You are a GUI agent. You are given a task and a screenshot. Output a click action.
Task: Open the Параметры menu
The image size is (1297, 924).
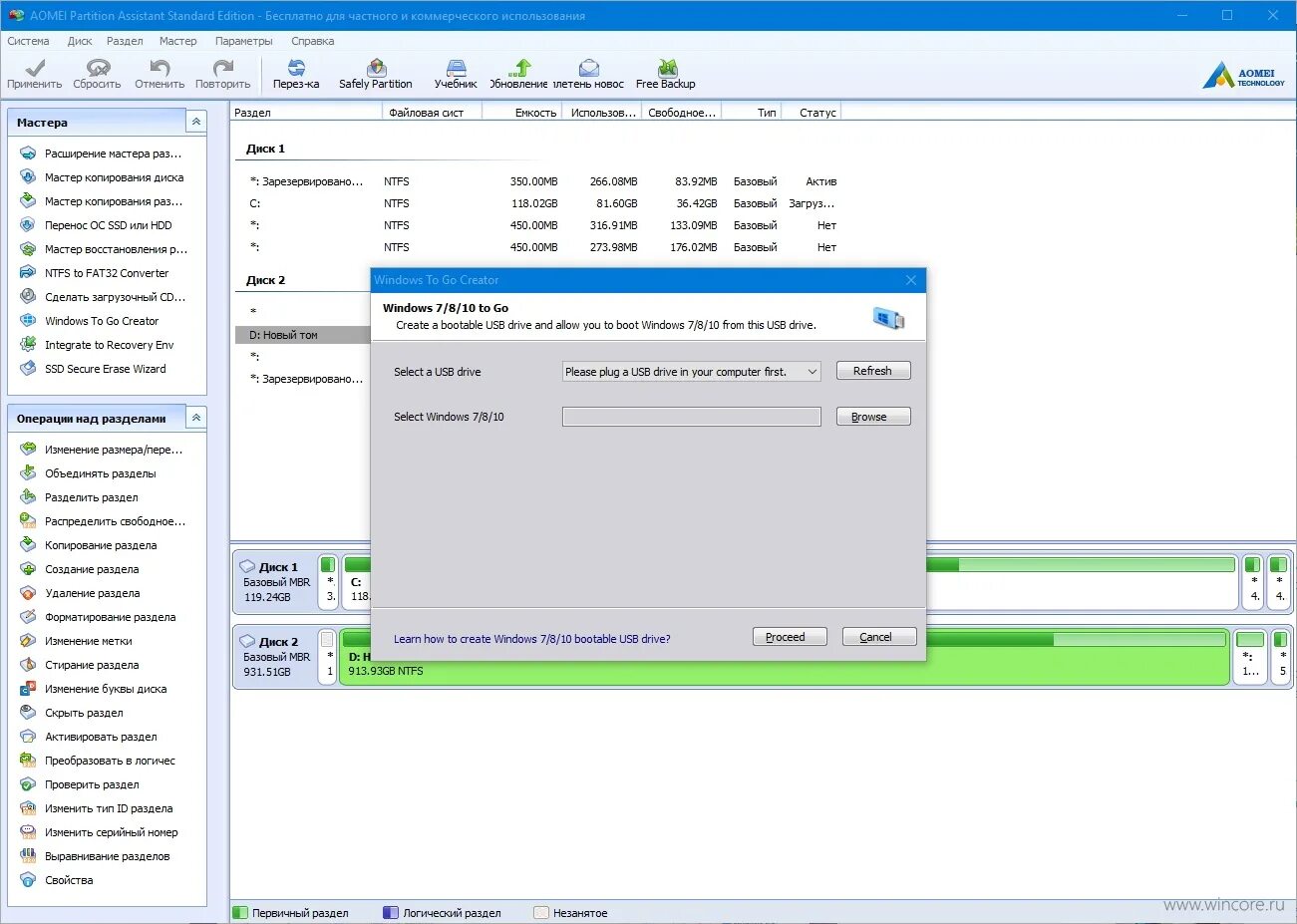(243, 41)
